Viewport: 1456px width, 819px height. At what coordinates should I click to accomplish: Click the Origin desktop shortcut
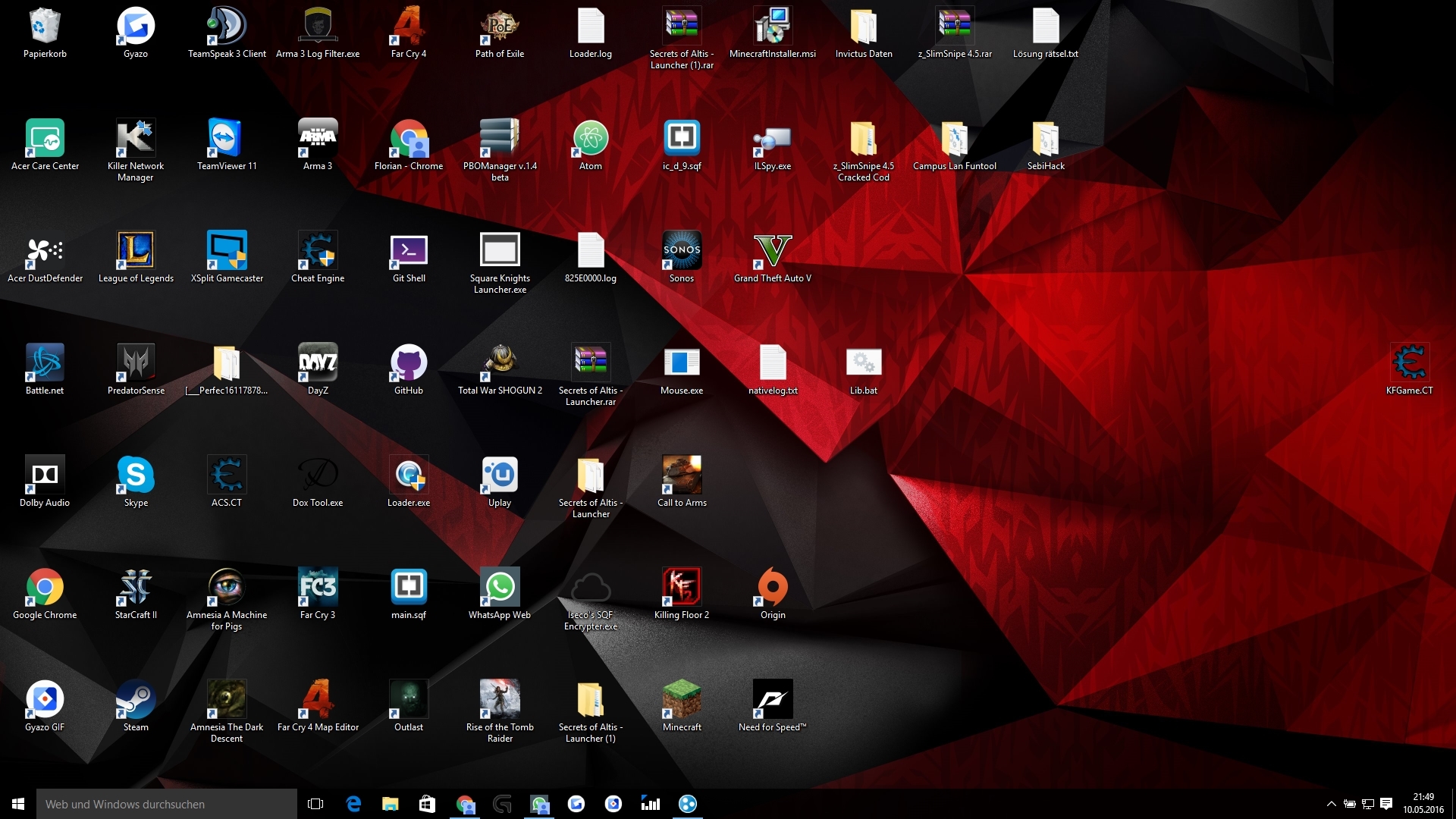[x=772, y=588]
